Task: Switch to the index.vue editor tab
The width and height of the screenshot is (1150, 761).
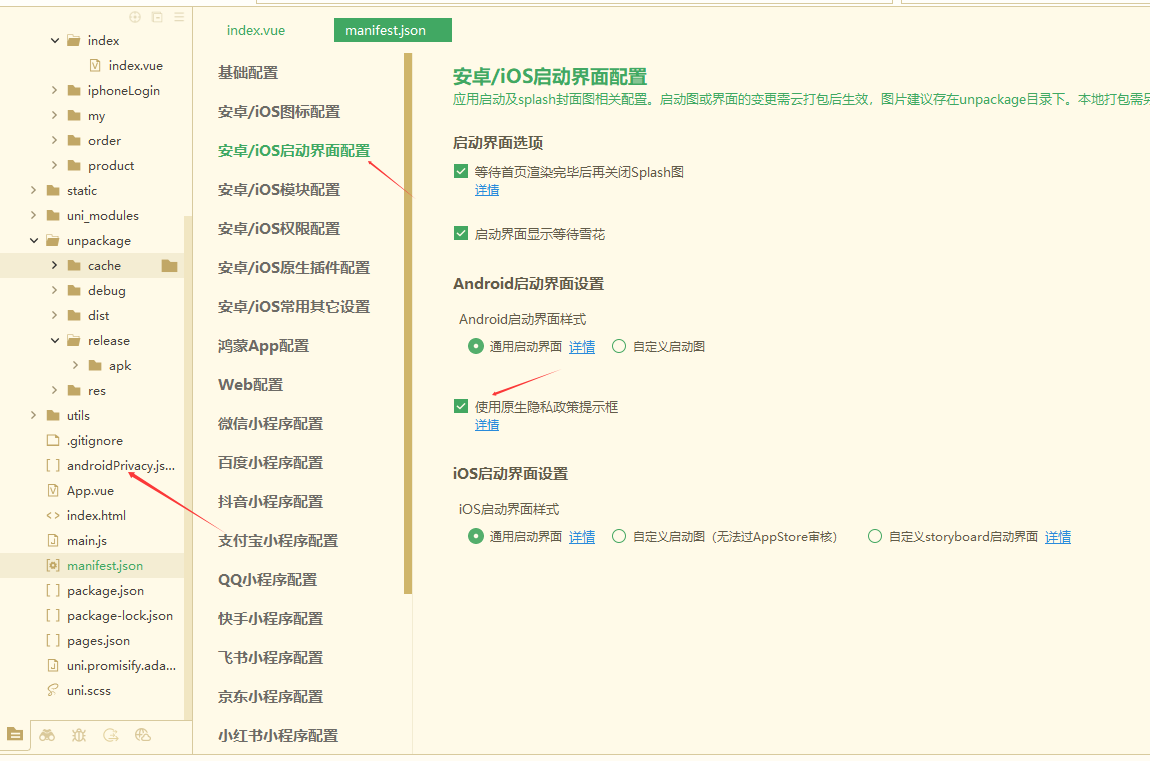Action: click(x=256, y=30)
